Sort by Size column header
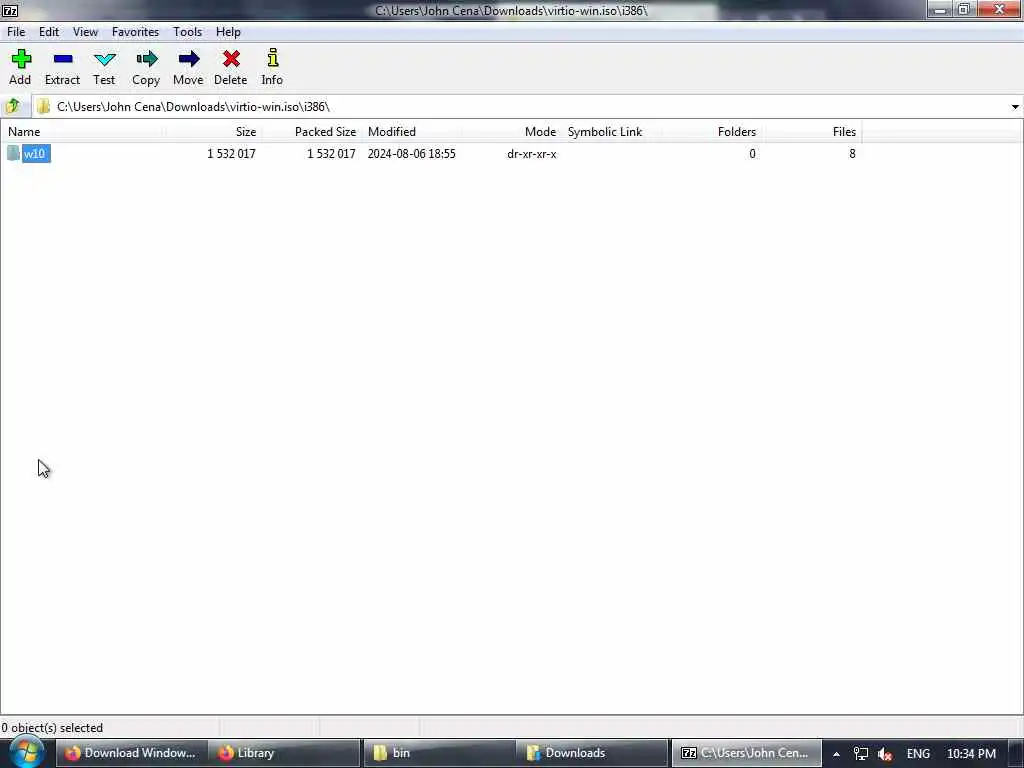Viewport: 1024px width, 768px height. tap(213, 131)
